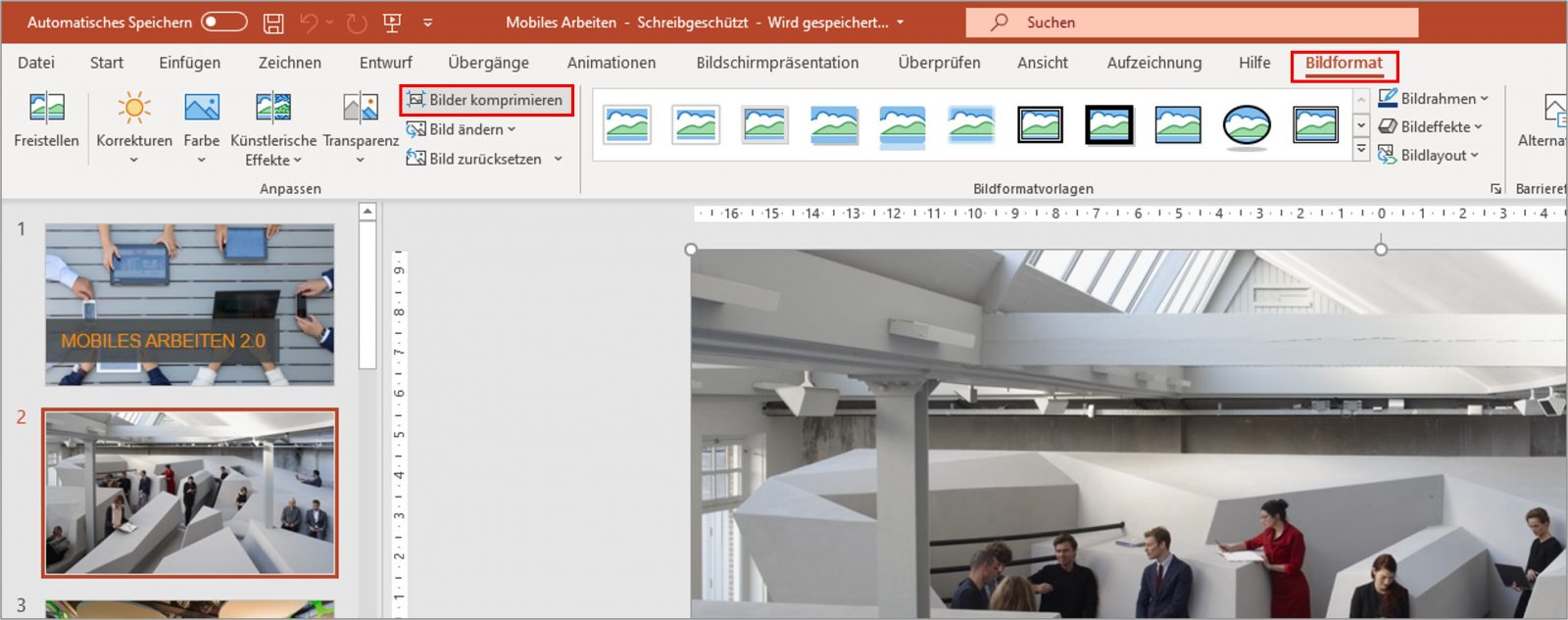Apply the third gray-framed picture style
The height and width of the screenshot is (620, 1568).
(x=764, y=125)
